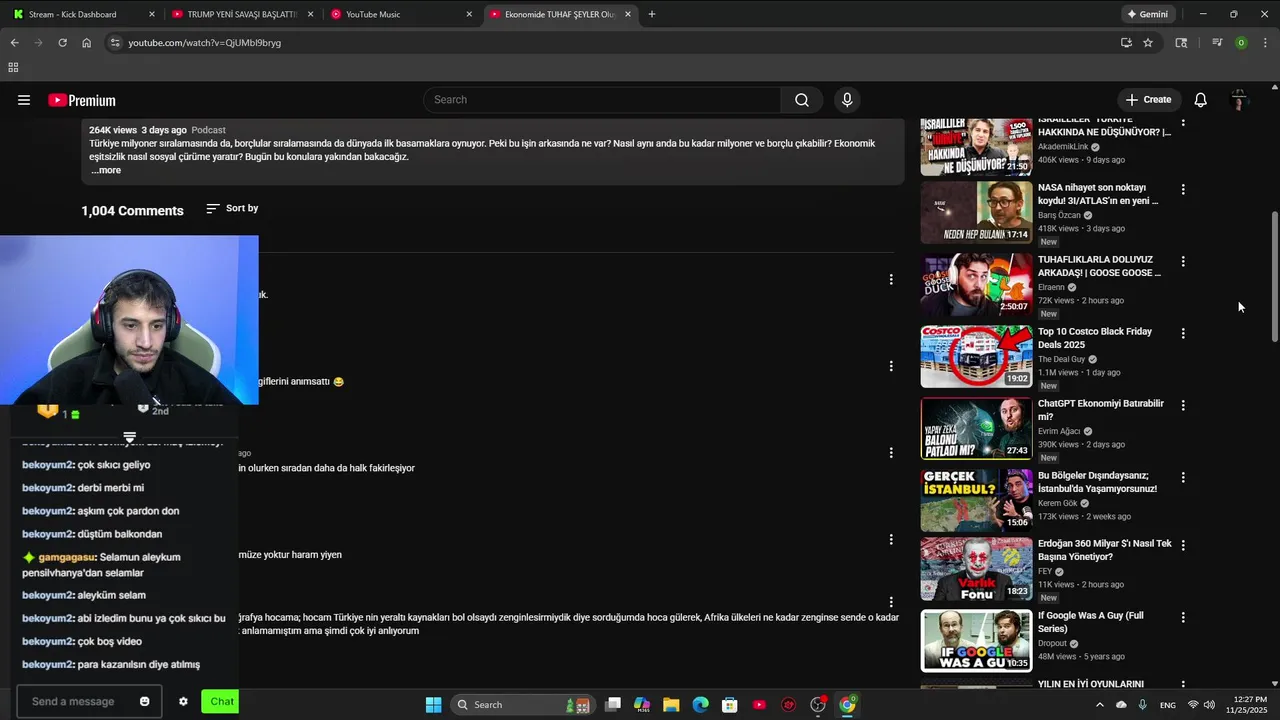Open the volume control in system tray

pyautogui.click(x=1210, y=705)
